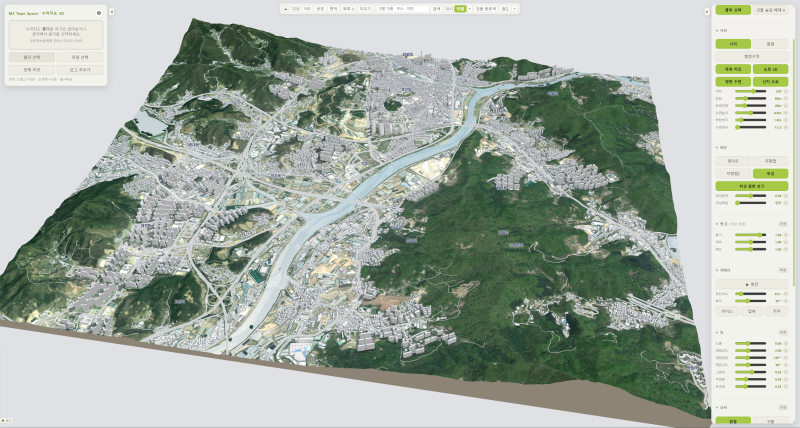
Task: Reset the 위성선명 0.50 slider icon
Action: click(786, 195)
